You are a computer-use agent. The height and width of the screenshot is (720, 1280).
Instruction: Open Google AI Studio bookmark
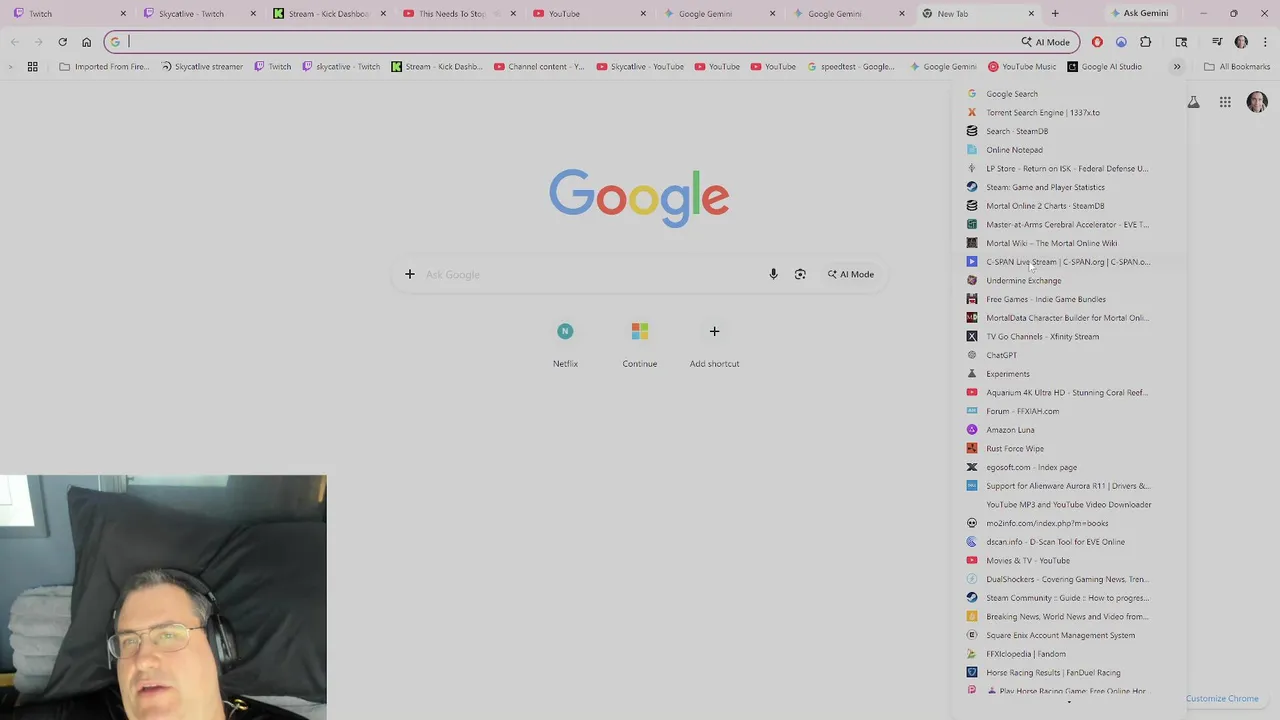(x=1104, y=67)
